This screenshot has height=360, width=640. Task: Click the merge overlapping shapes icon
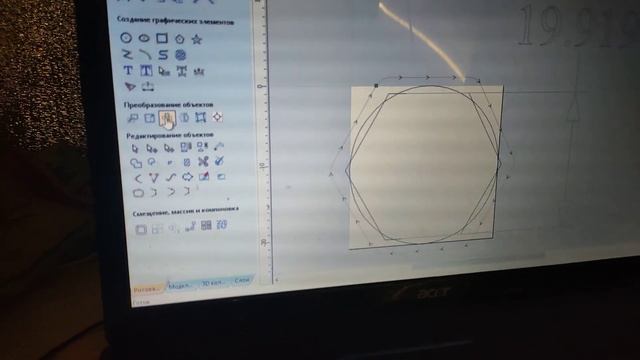pos(136,163)
